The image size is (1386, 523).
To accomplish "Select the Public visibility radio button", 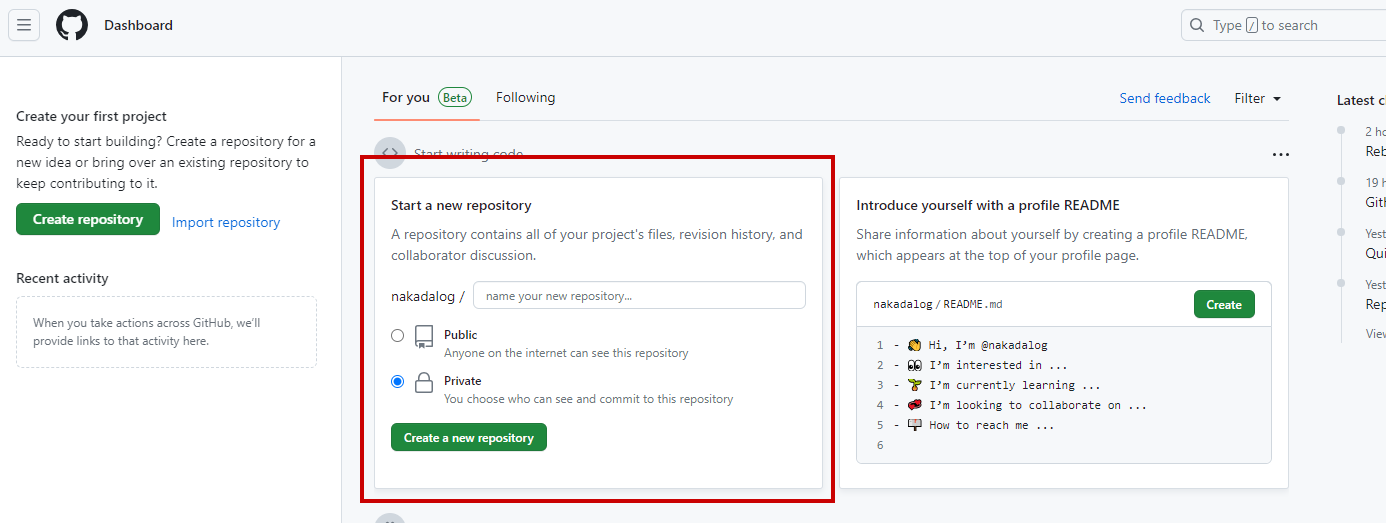I will pos(398,336).
